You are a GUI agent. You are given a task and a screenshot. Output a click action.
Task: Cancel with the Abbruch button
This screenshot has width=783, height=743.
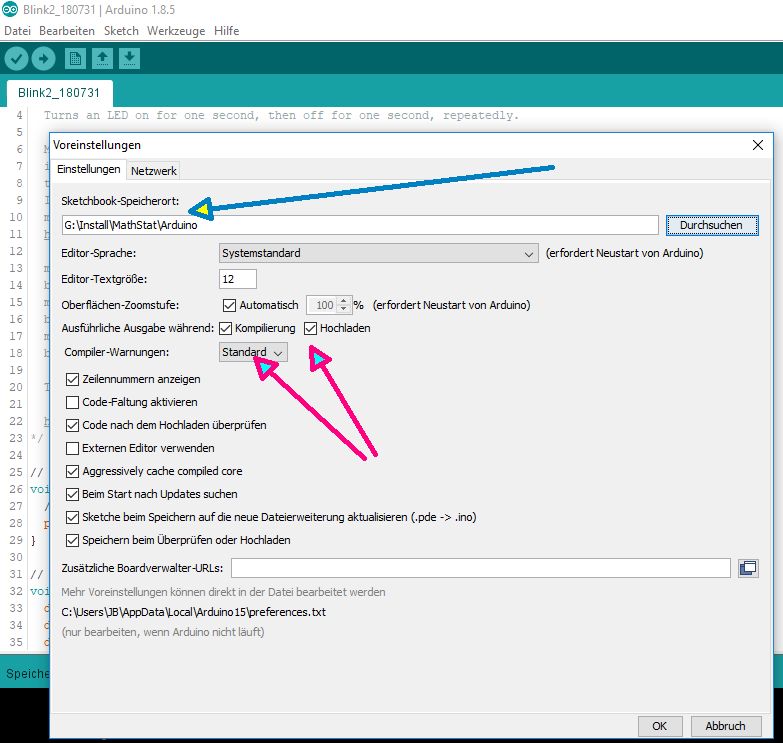tap(726, 726)
